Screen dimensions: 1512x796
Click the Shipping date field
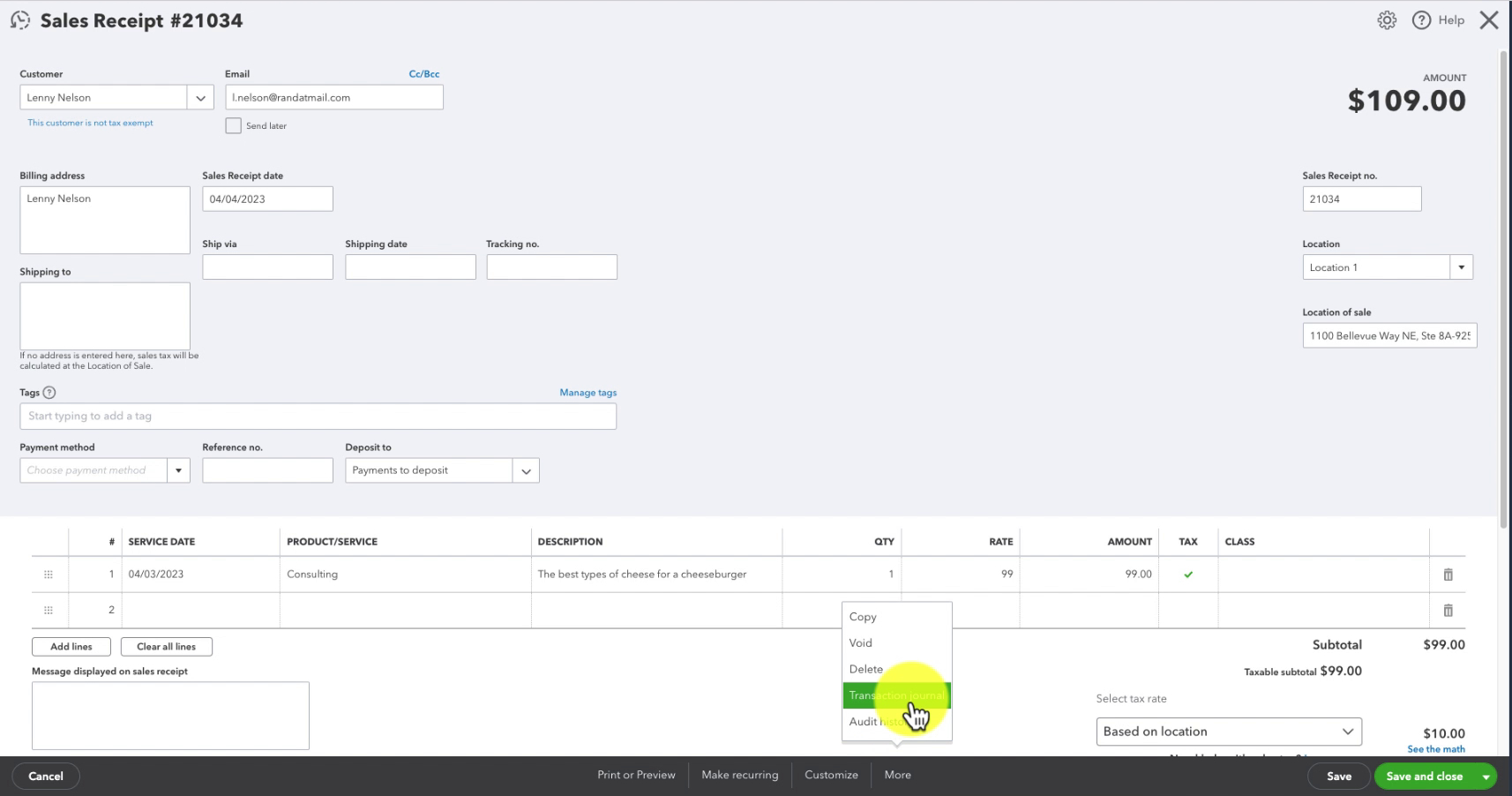pos(410,267)
